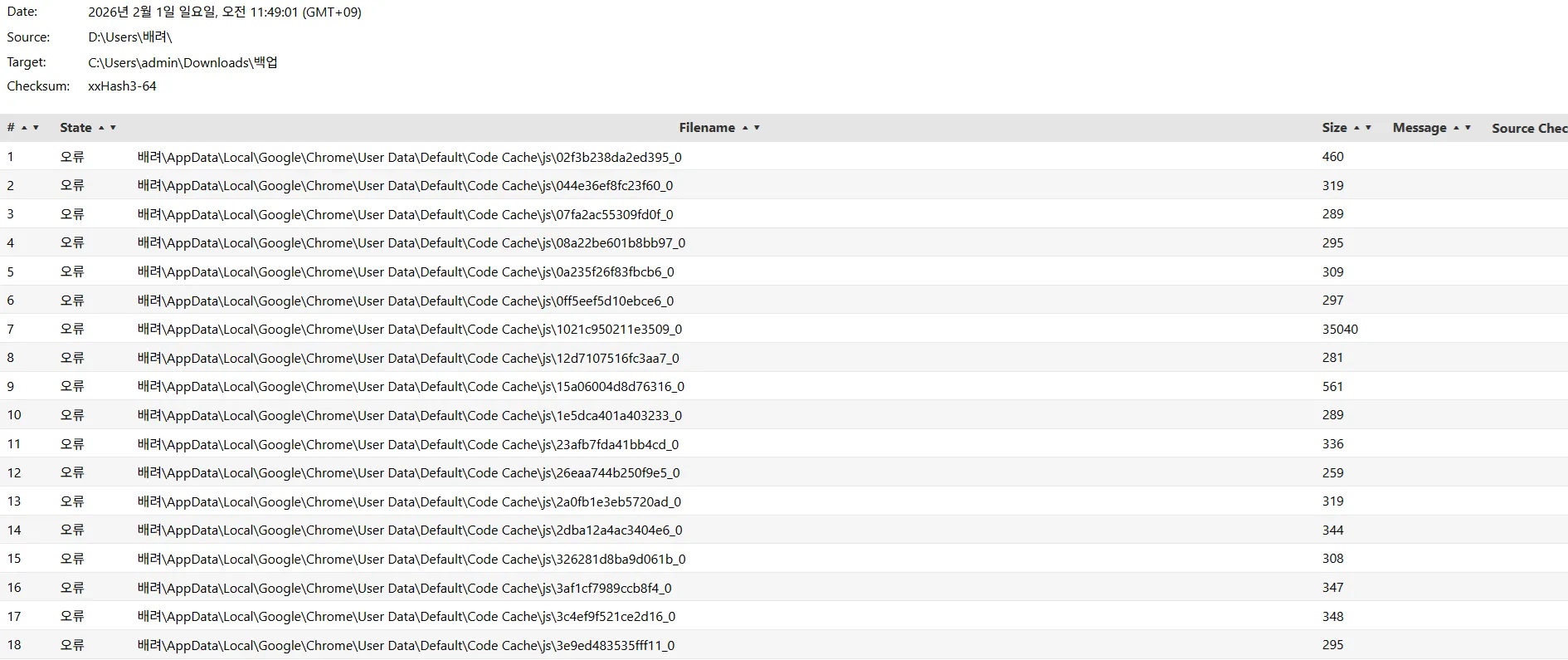Click the size value 35040

point(1340,330)
